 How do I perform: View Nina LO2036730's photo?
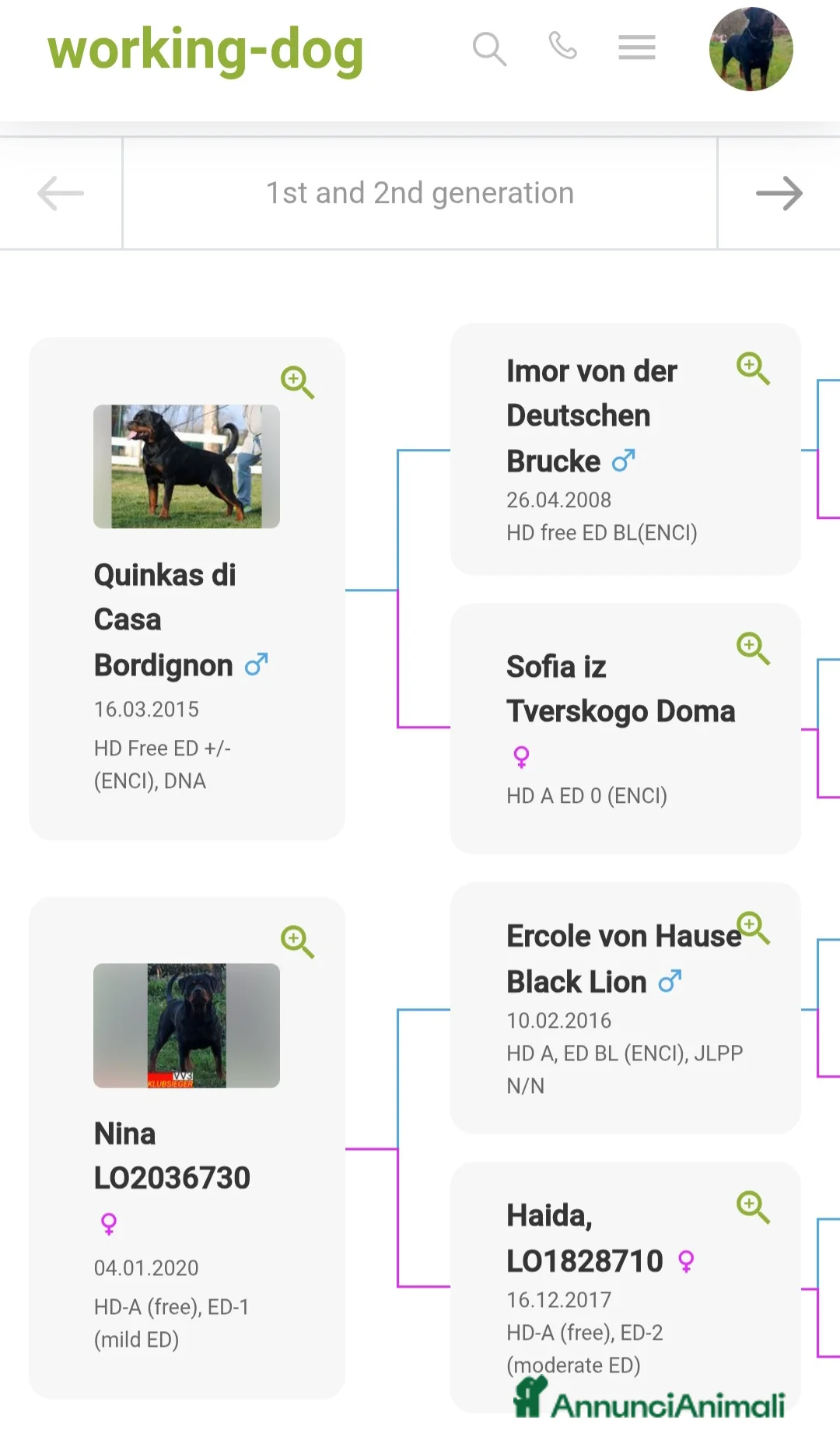click(x=186, y=1025)
